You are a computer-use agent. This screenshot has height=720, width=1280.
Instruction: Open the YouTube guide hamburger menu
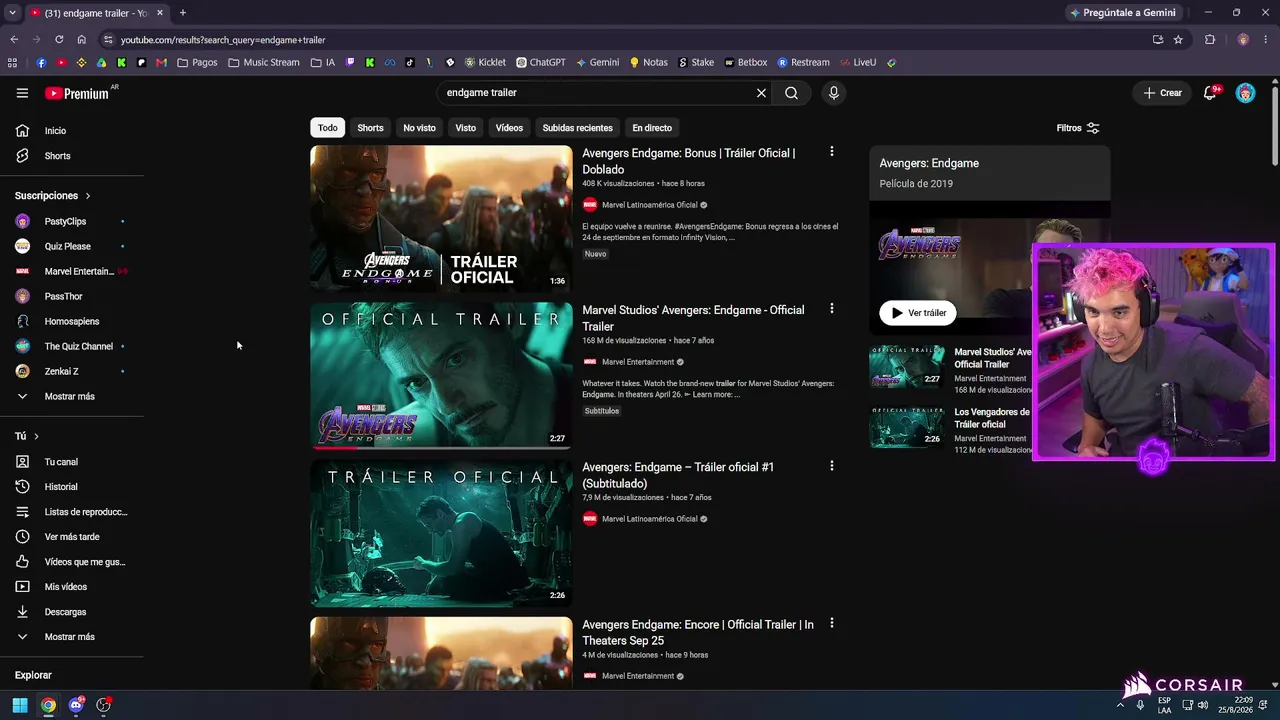[x=22, y=93]
